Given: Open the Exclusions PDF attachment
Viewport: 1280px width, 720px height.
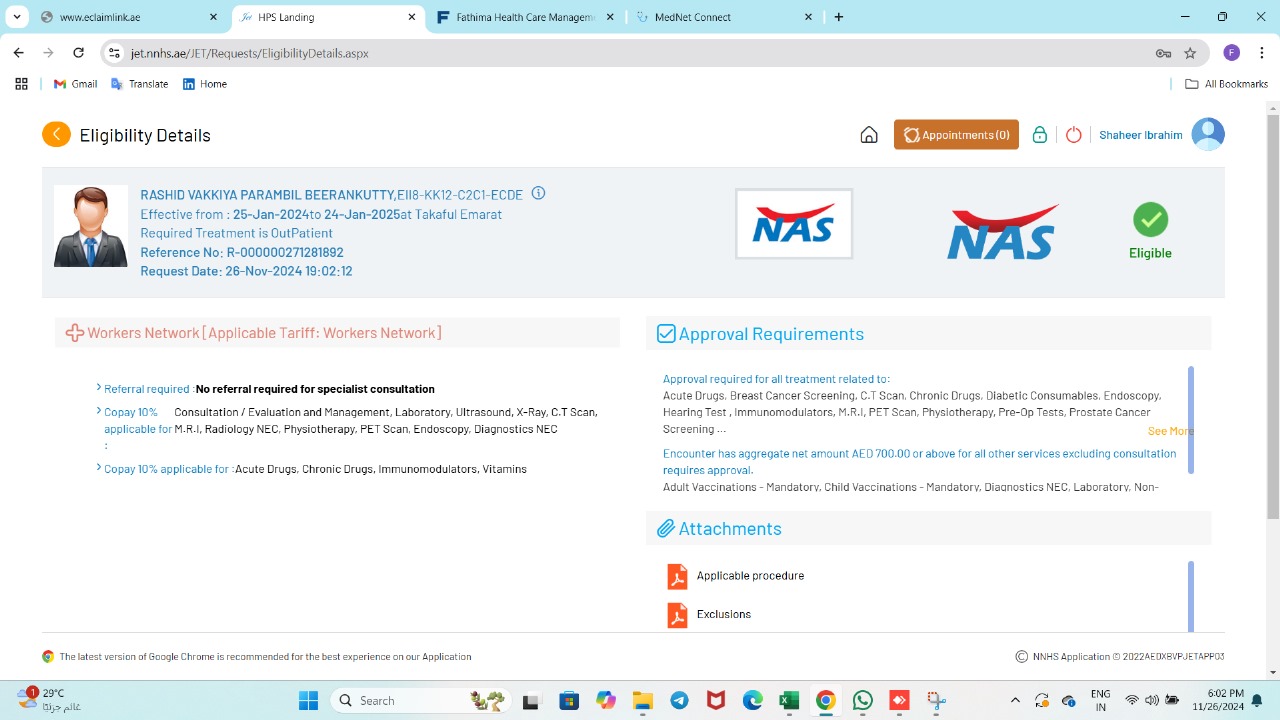Looking at the screenshot, I should [x=677, y=615].
